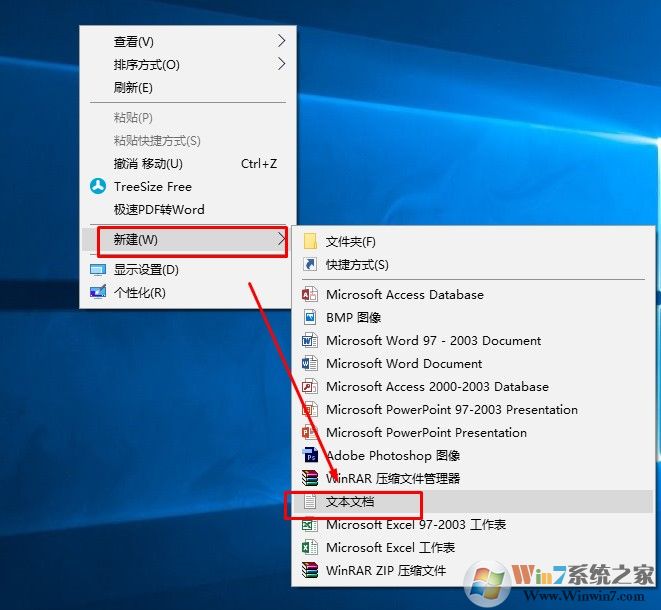
Task: Click the 文本文档 text document icon
Action: (x=310, y=502)
